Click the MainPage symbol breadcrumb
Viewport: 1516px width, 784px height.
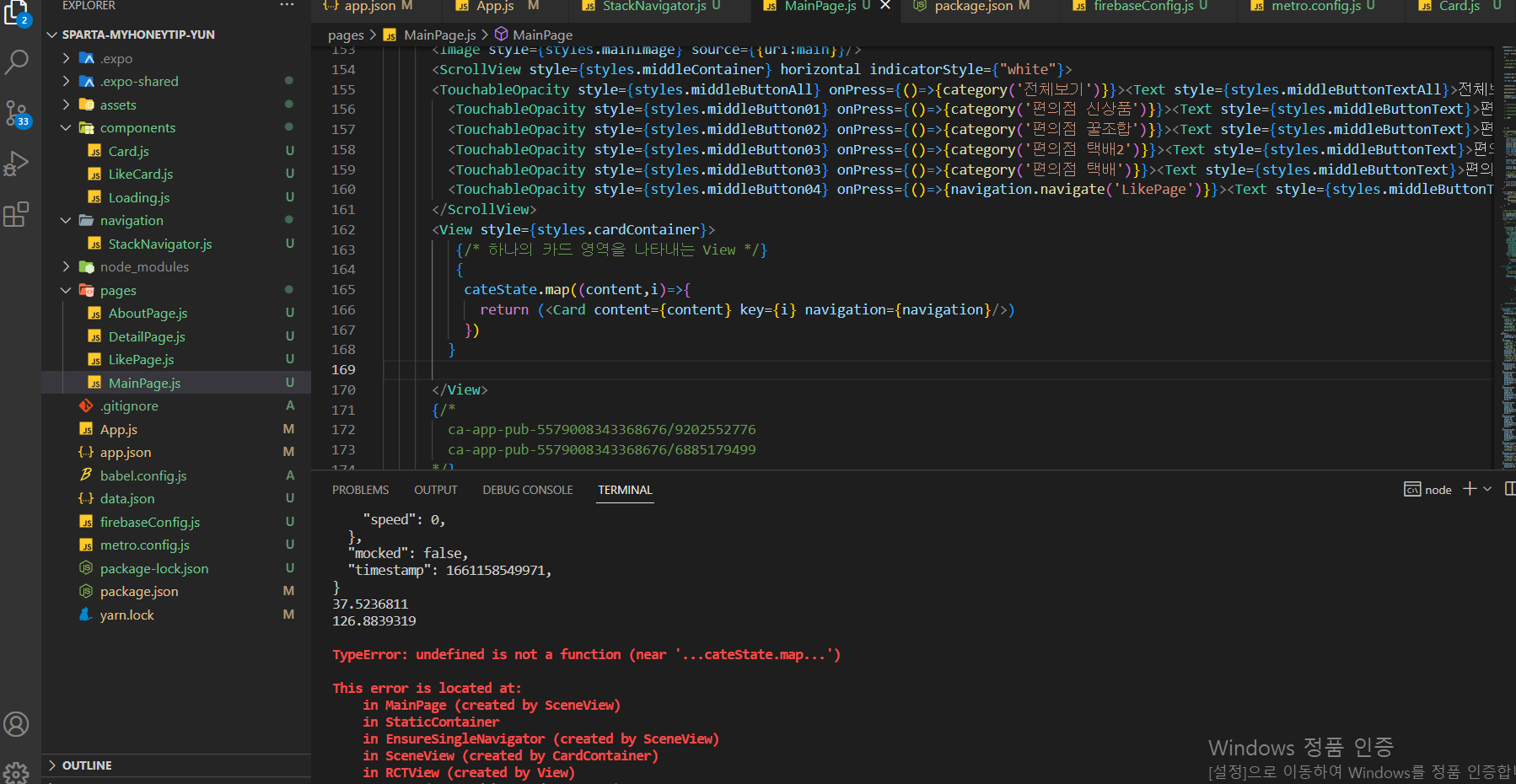(x=534, y=35)
